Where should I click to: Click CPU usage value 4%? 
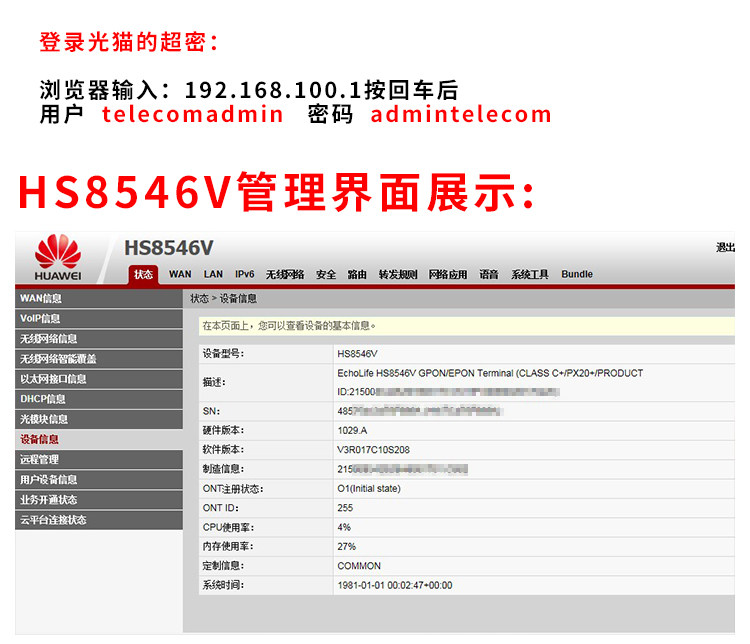[344, 527]
